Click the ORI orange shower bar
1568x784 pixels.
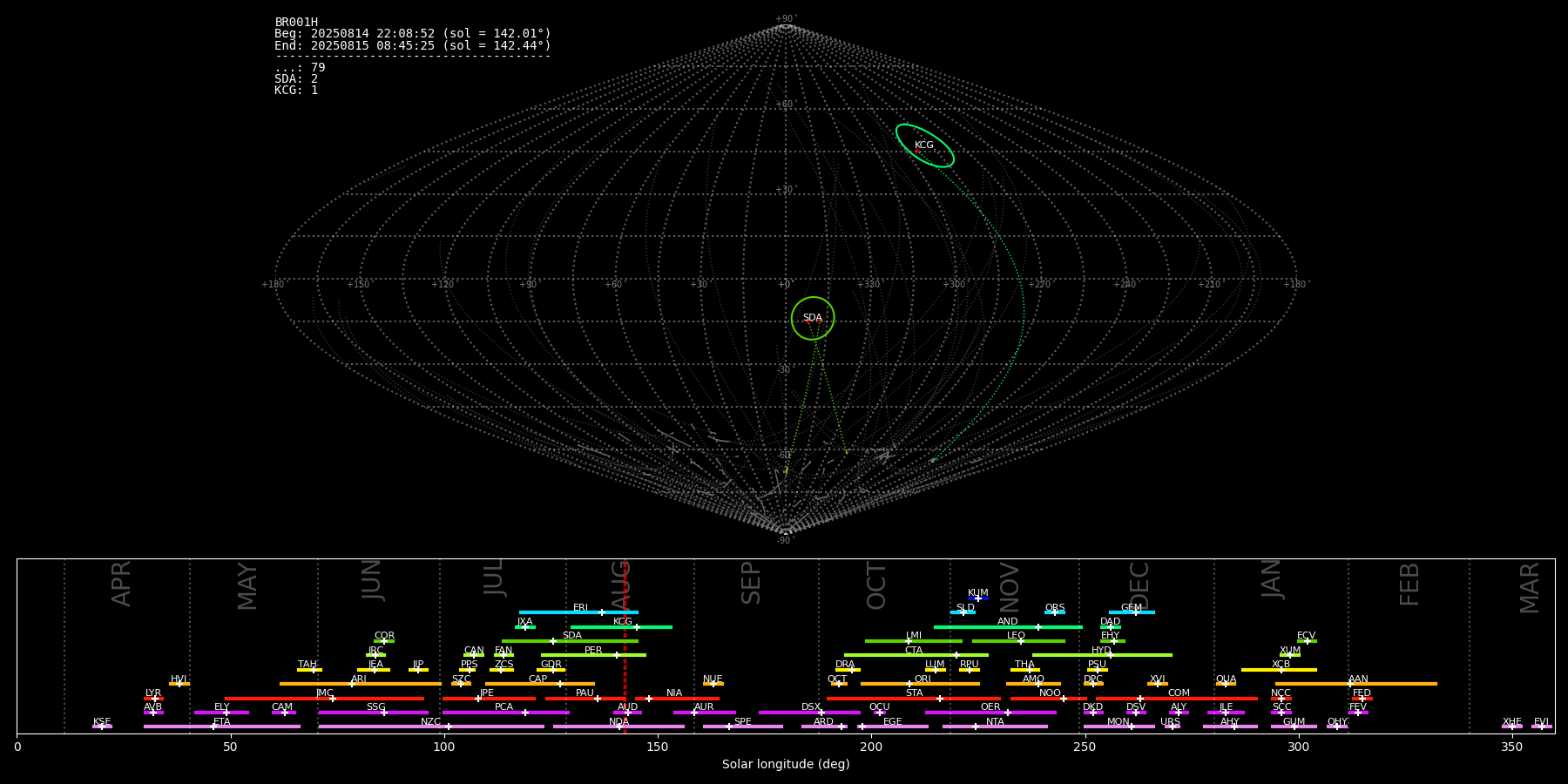(x=921, y=684)
